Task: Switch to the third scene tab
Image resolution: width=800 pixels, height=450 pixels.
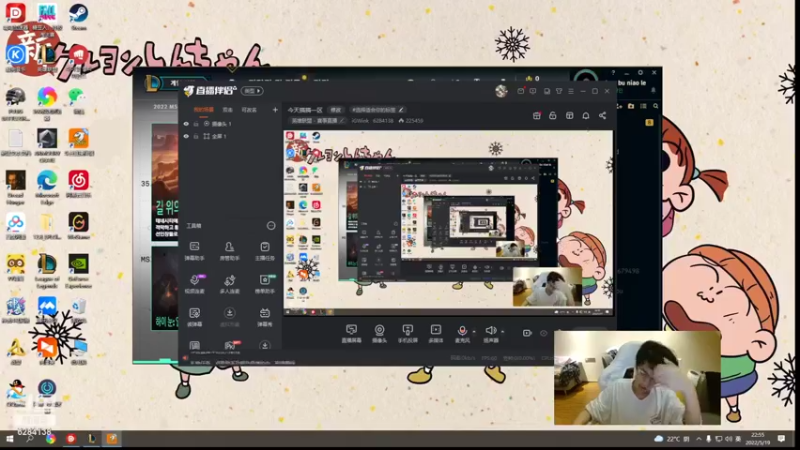Action: pyautogui.click(x=249, y=110)
